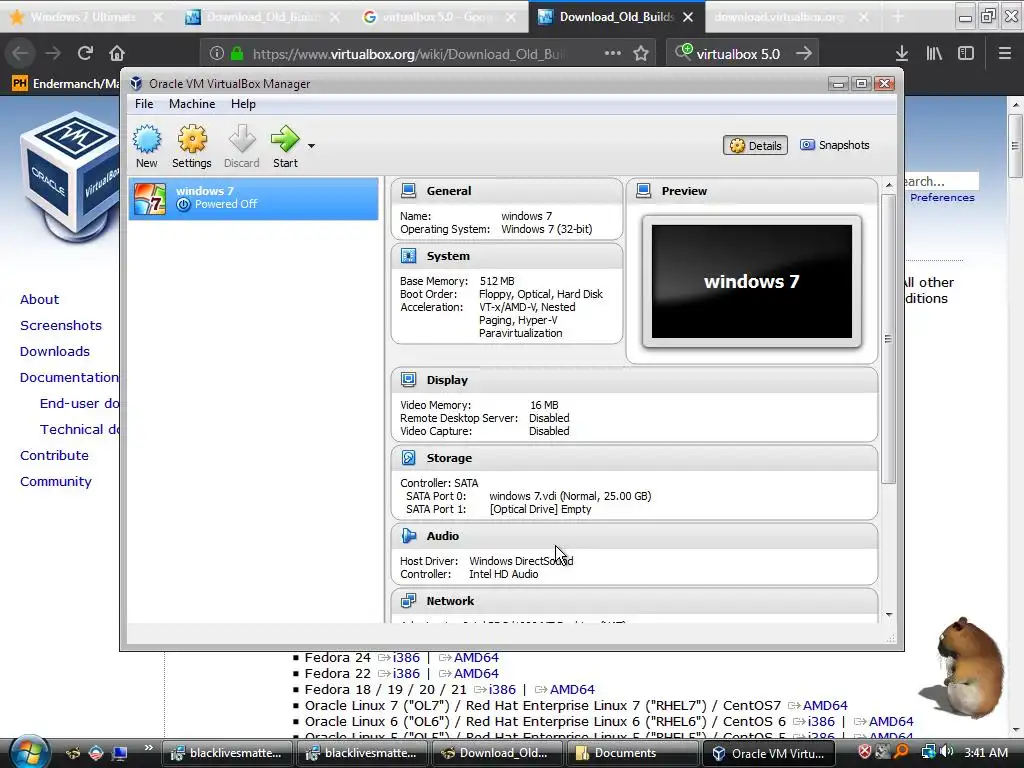Click the System section header icon

(x=409, y=256)
